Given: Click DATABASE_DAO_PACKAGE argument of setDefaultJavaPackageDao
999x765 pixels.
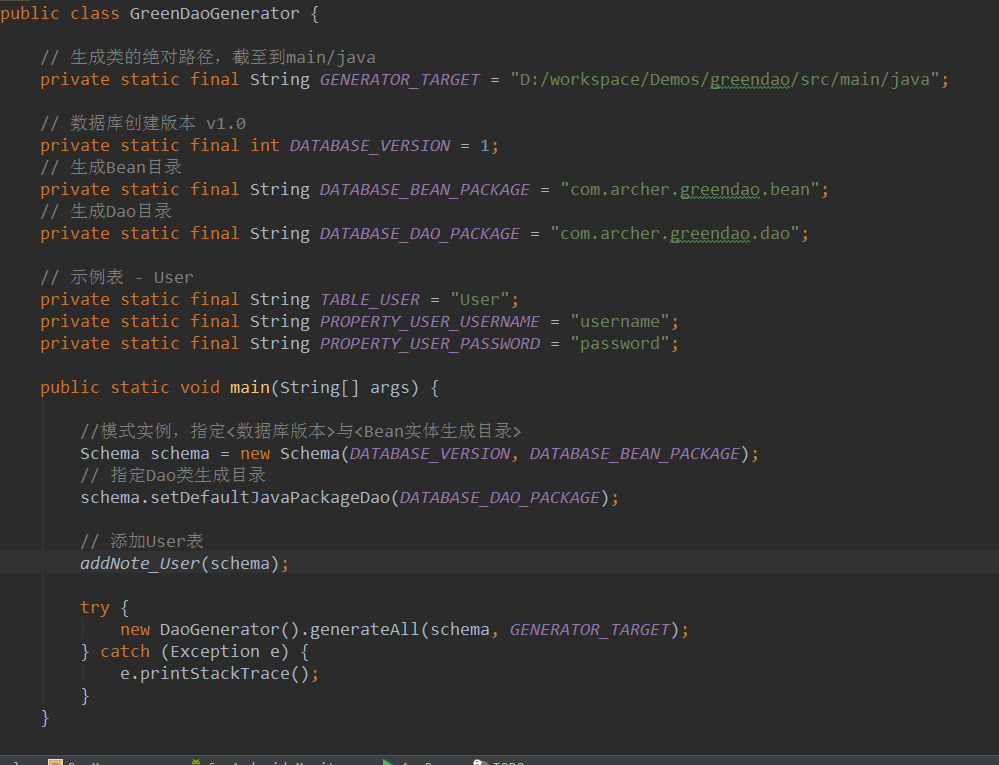Looking at the screenshot, I should tap(500, 498).
